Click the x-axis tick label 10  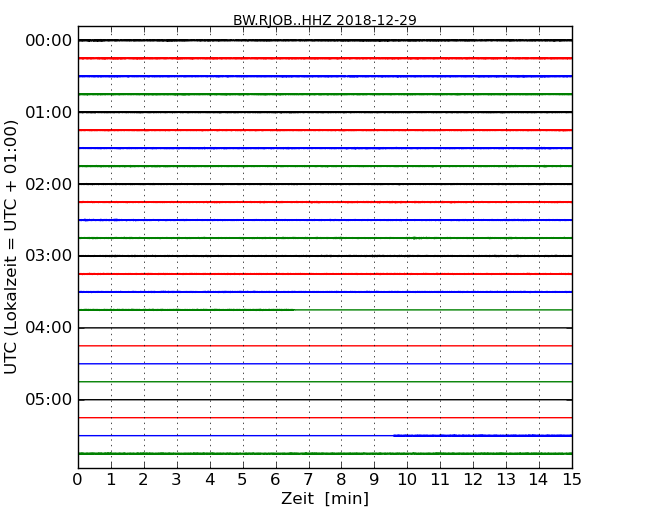tap(407, 480)
